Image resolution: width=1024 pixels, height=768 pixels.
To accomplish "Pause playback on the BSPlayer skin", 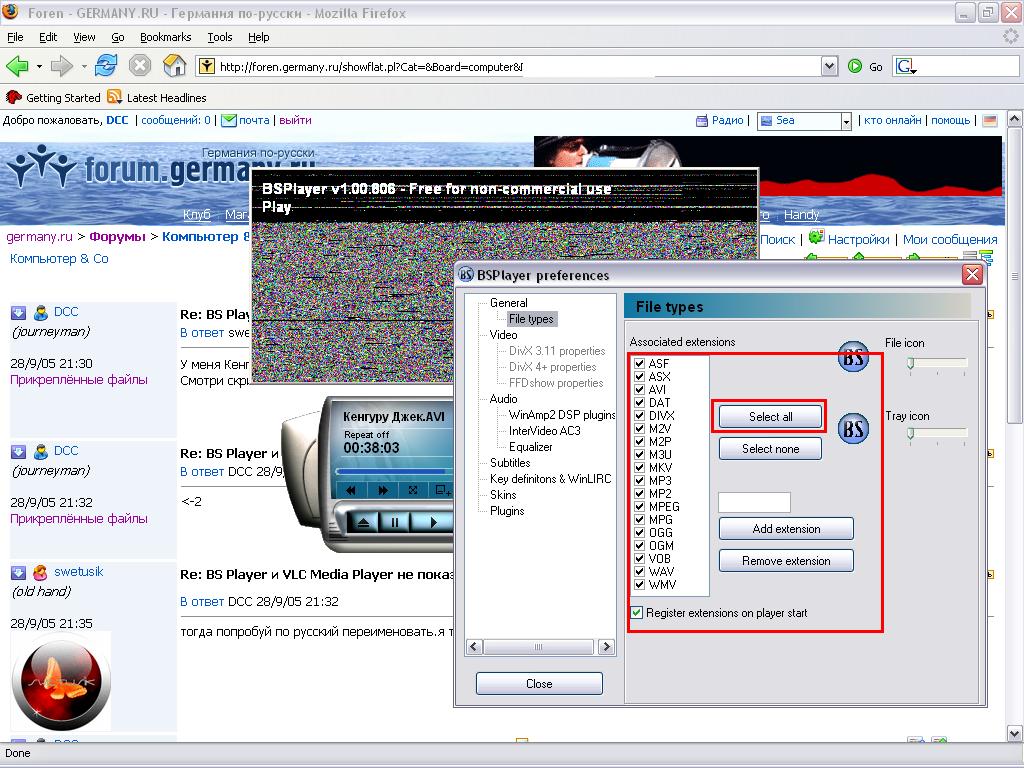I will (394, 522).
